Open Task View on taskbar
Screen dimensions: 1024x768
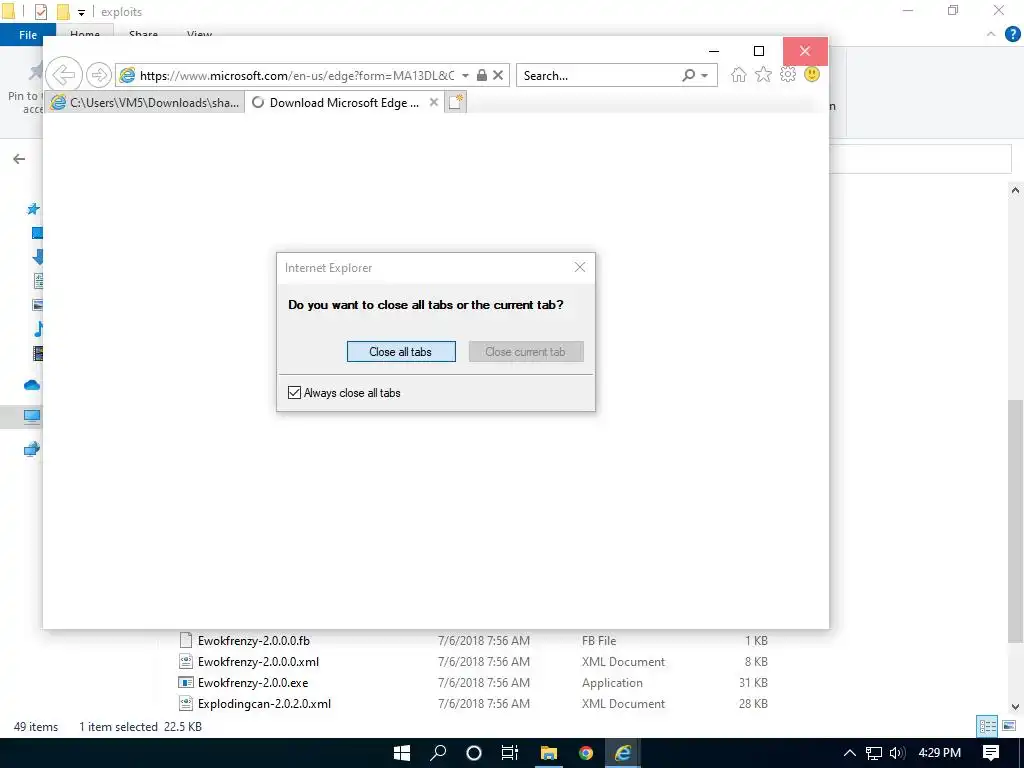coord(510,753)
